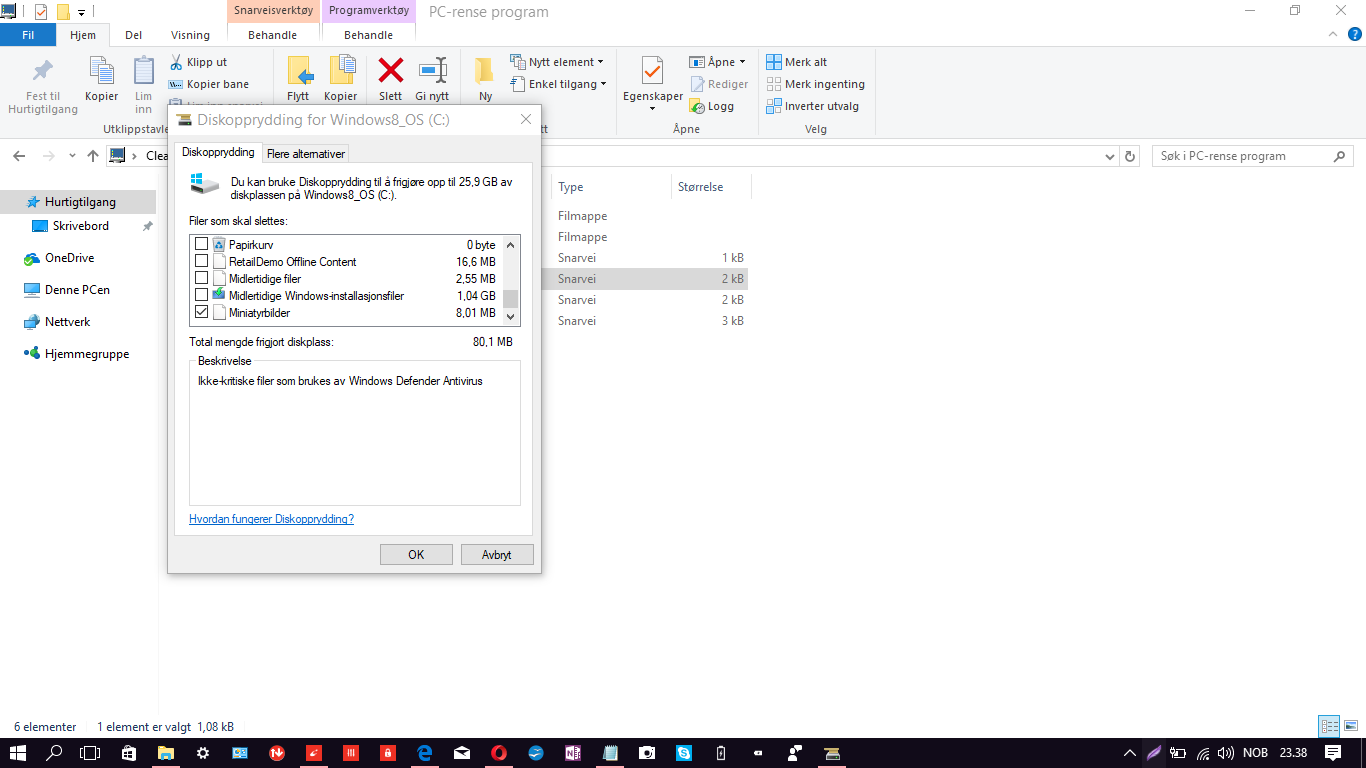Switch to Flere alternativer tab
Viewport: 1366px width, 768px height.
coord(306,154)
